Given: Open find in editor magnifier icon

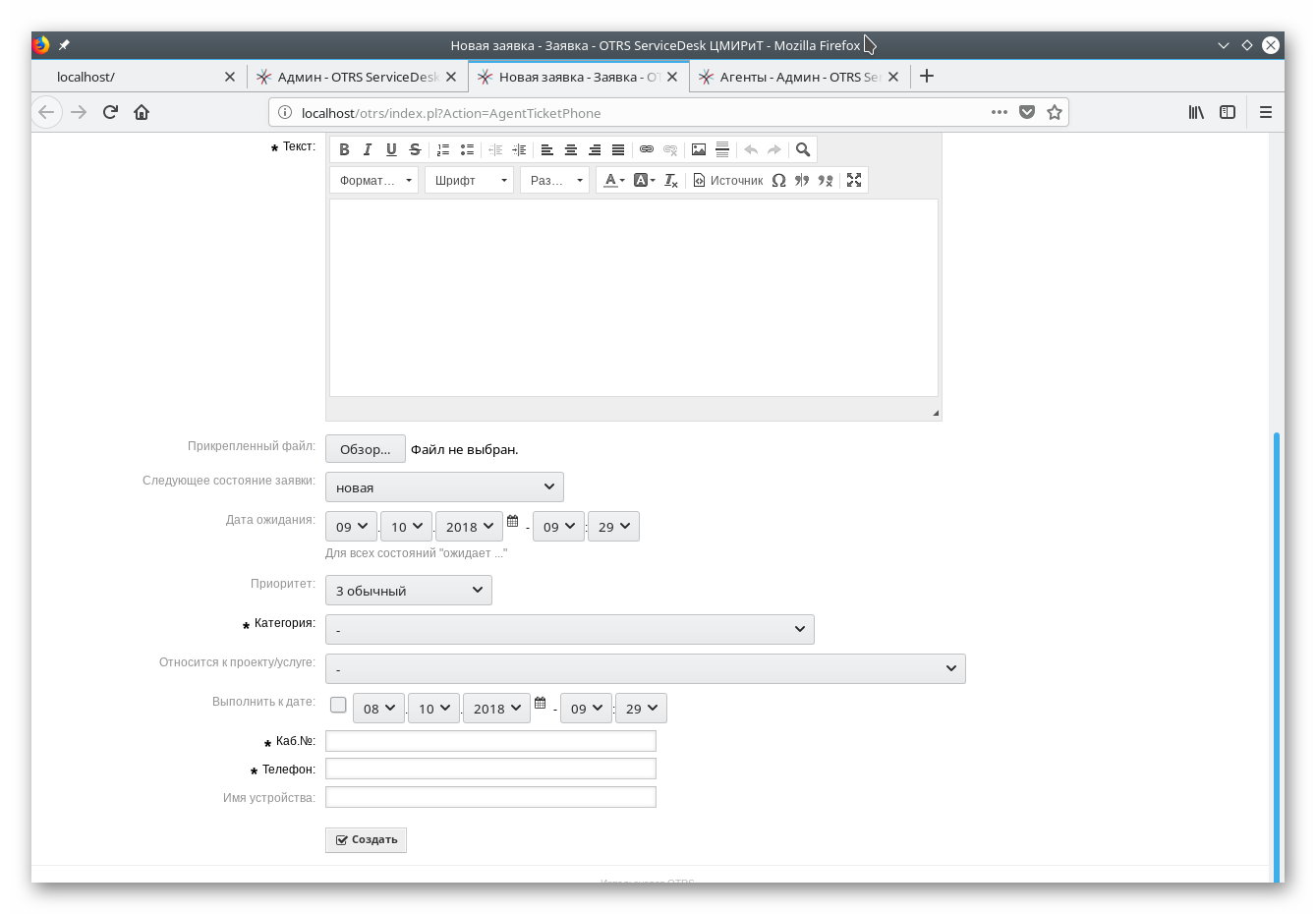Looking at the screenshot, I should 803,149.
